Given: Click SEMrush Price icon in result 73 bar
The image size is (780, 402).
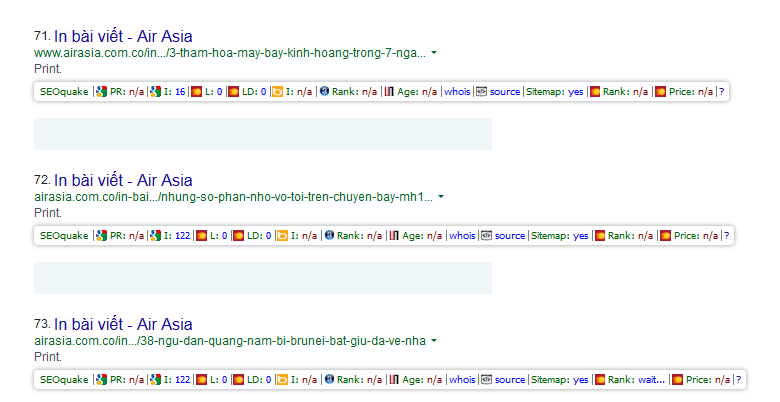Looking at the screenshot, I should click(x=678, y=380).
